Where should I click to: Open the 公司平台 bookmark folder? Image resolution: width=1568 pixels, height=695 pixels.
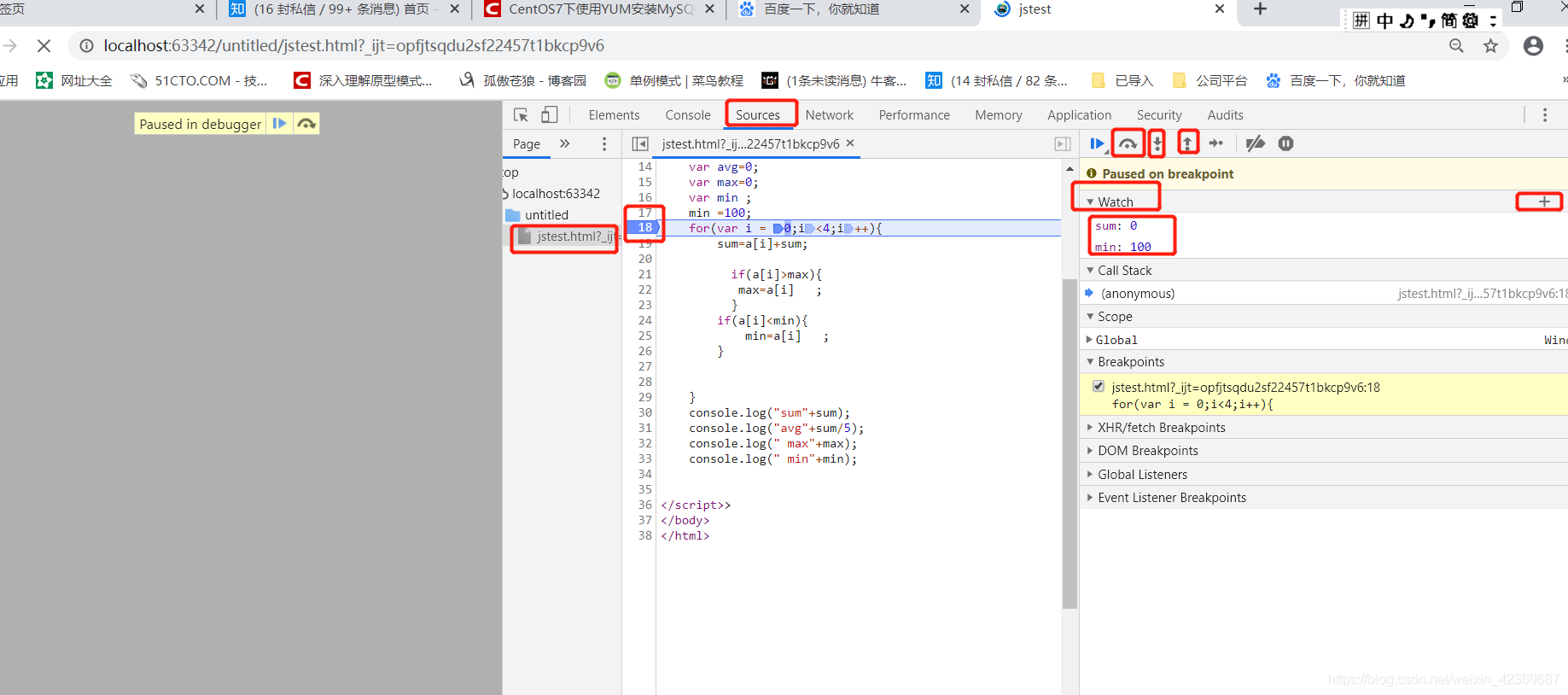point(1210,80)
